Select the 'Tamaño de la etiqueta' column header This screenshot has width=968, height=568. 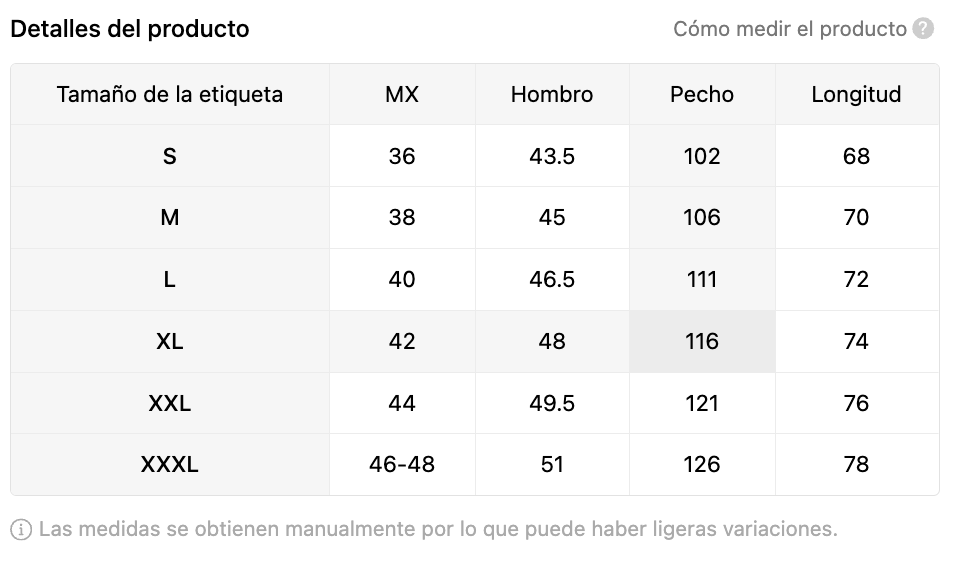tap(170, 94)
